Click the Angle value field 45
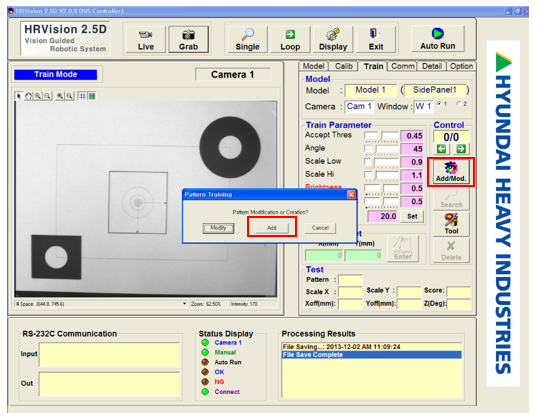The width and height of the screenshot is (538, 419). tap(412, 149)
